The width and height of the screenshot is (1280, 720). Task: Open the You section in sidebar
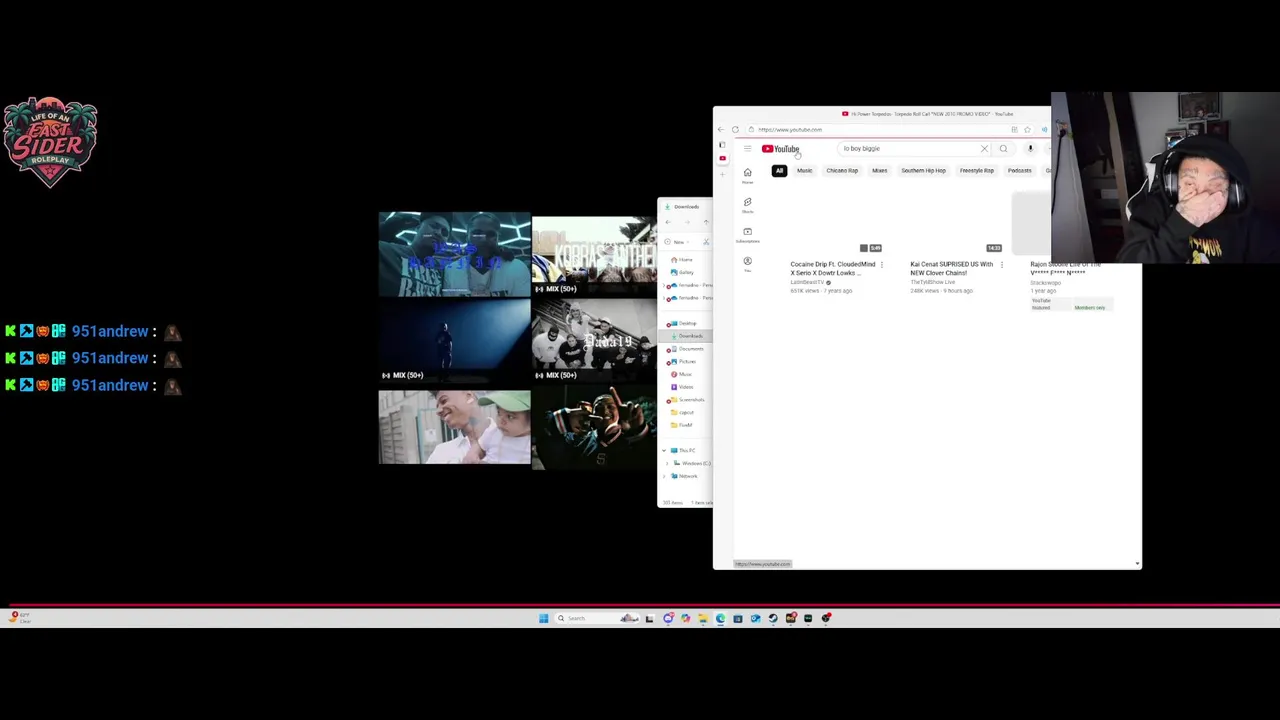747,264
